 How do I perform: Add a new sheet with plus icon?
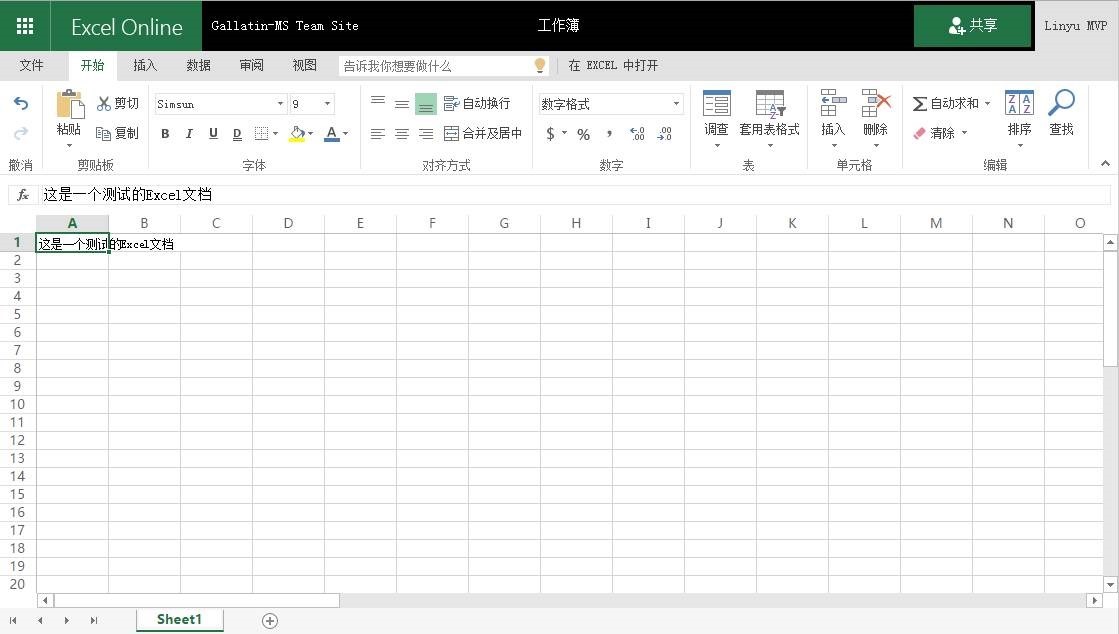point(270,620)
